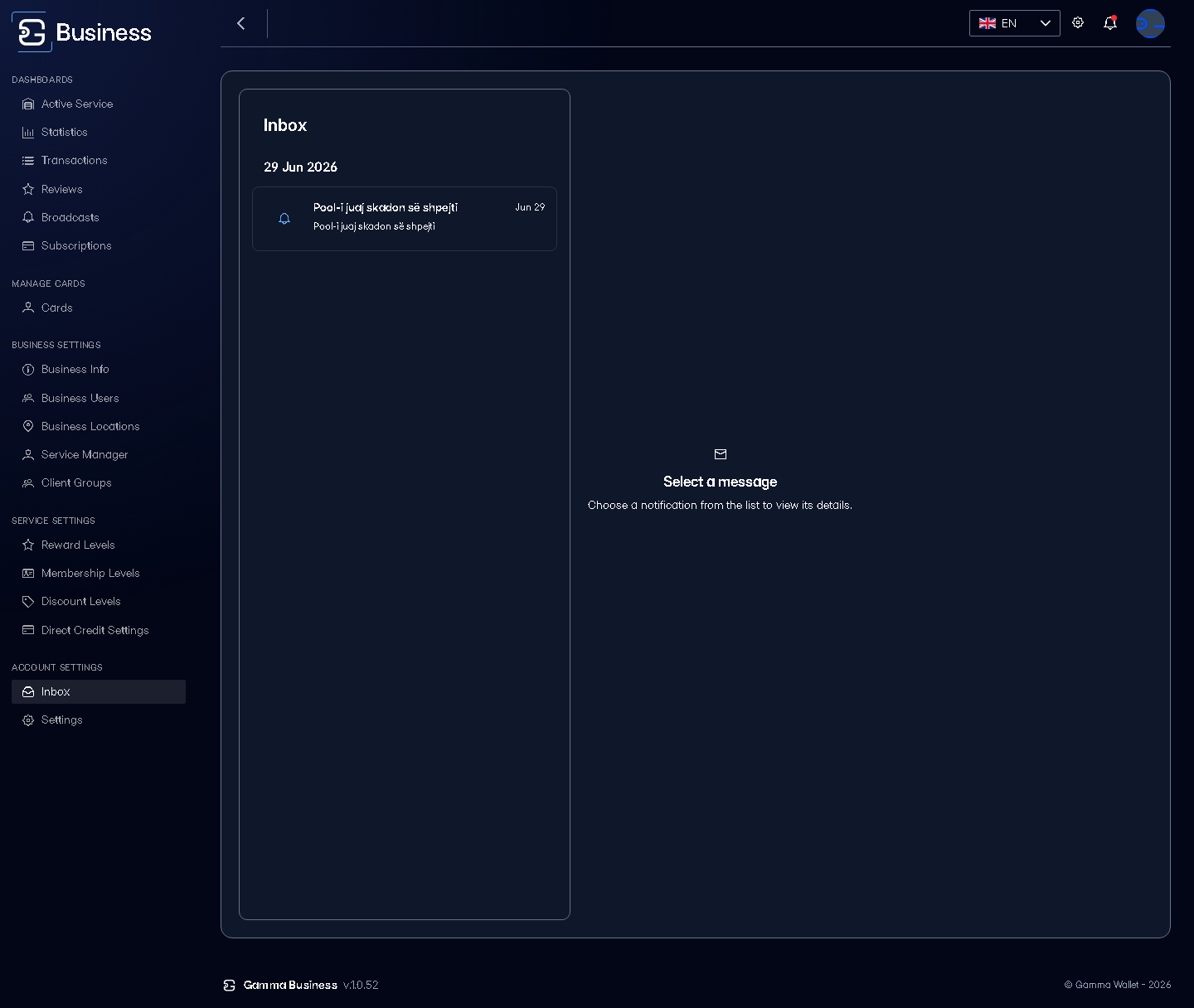
Task: Open notifications bell in top bar
Action: pos(1110,23)
